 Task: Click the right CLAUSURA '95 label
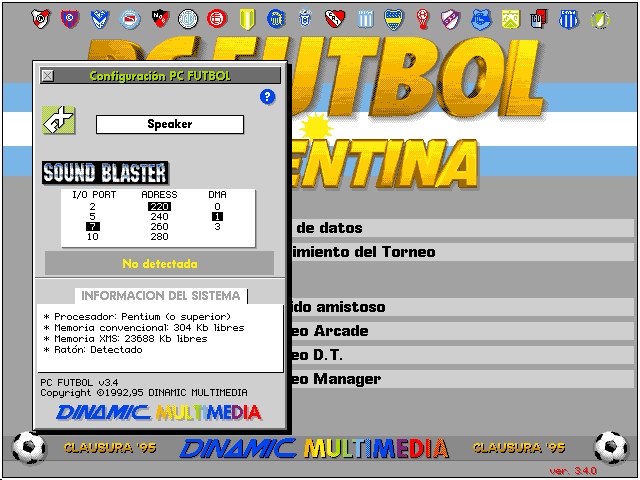519,448
